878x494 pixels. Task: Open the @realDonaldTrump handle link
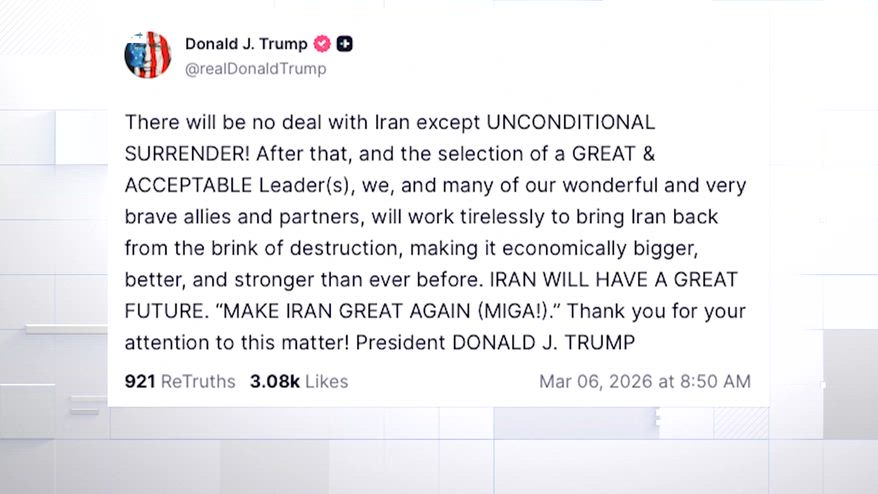click(x=255, y=69)
